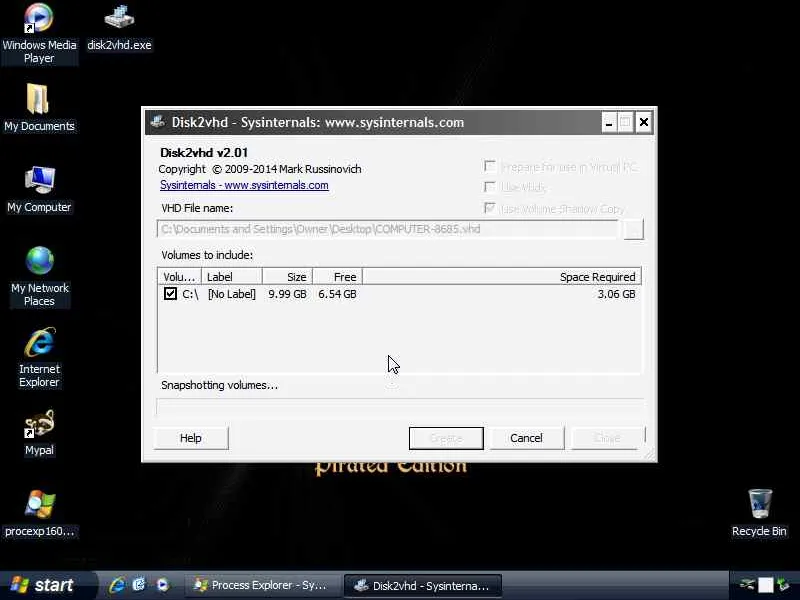
Task: Click the Internet Explorer quick launch icon
Action: 117,585
